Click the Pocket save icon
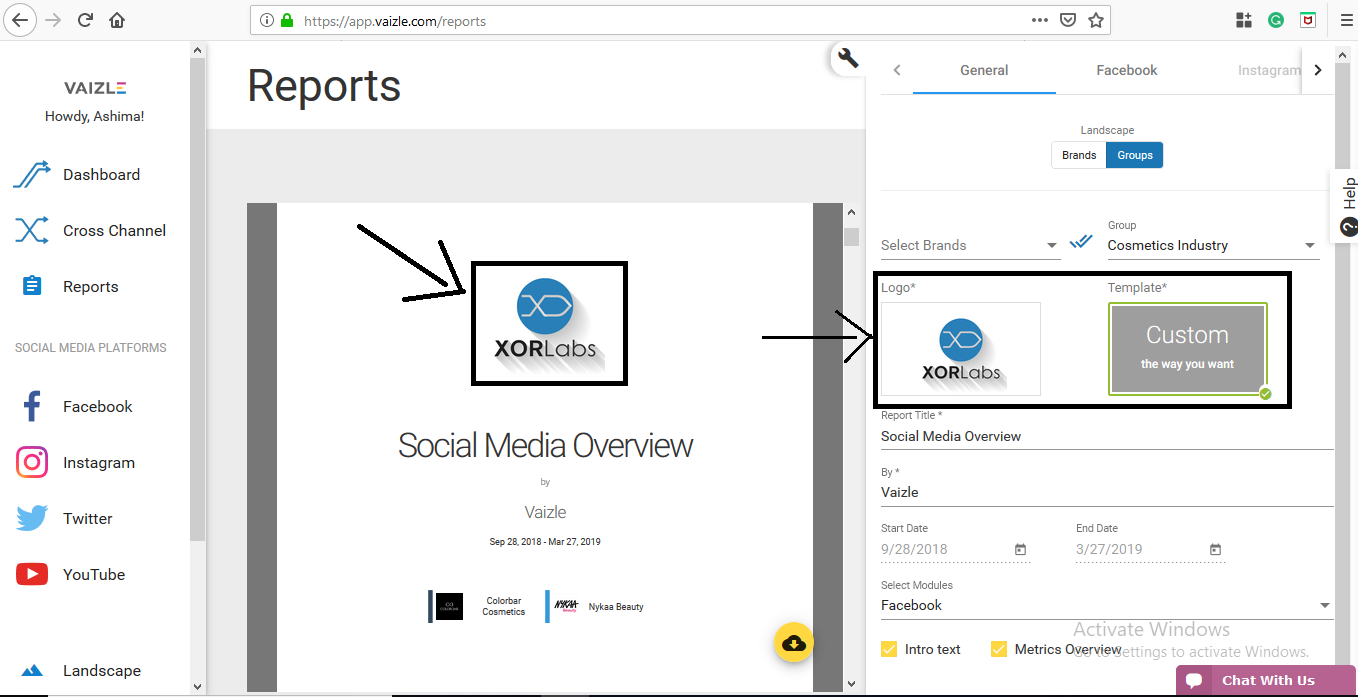 pyautogui.click(x=1068, y=20)
